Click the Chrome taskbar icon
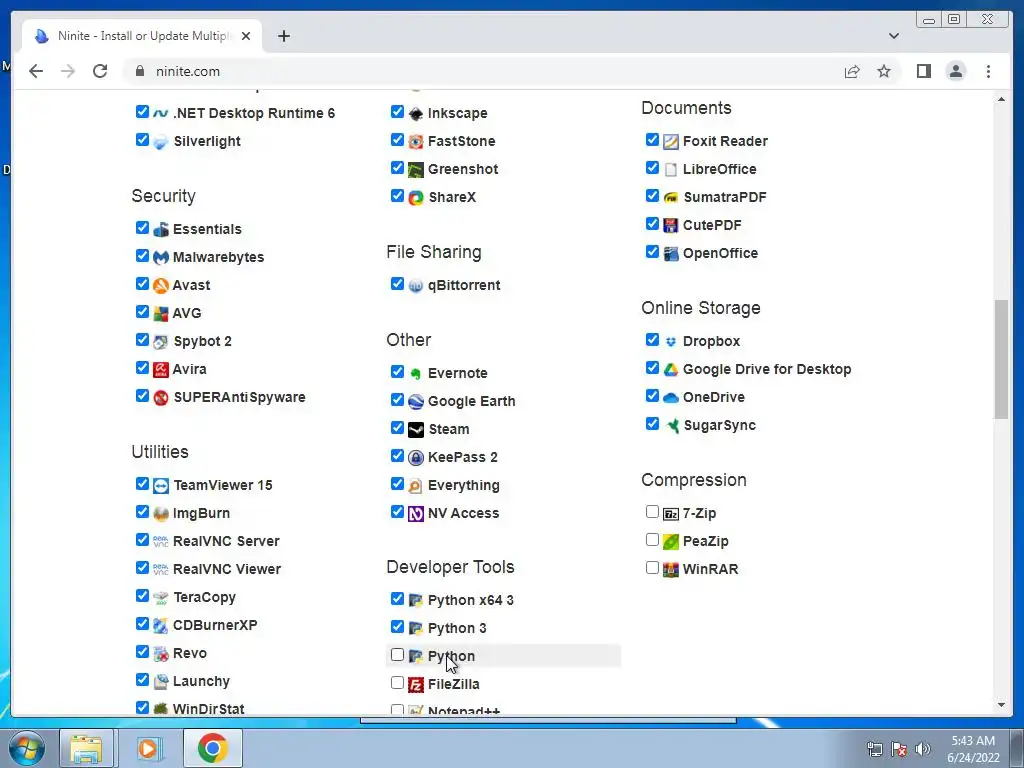1024x768 pixels. click(x=212, y=748)
